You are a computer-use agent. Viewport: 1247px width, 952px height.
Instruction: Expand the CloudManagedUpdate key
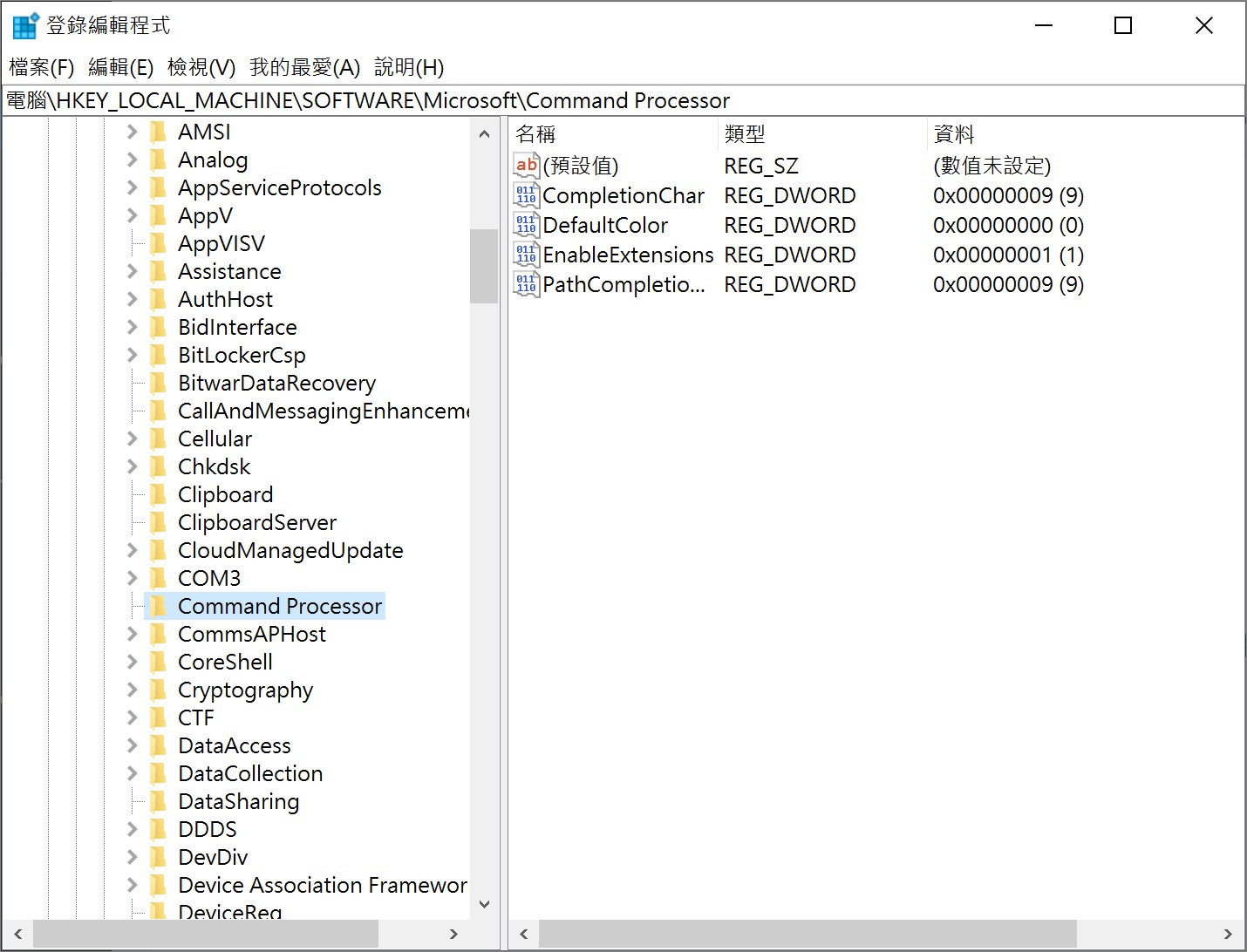(x=132, y=550)
